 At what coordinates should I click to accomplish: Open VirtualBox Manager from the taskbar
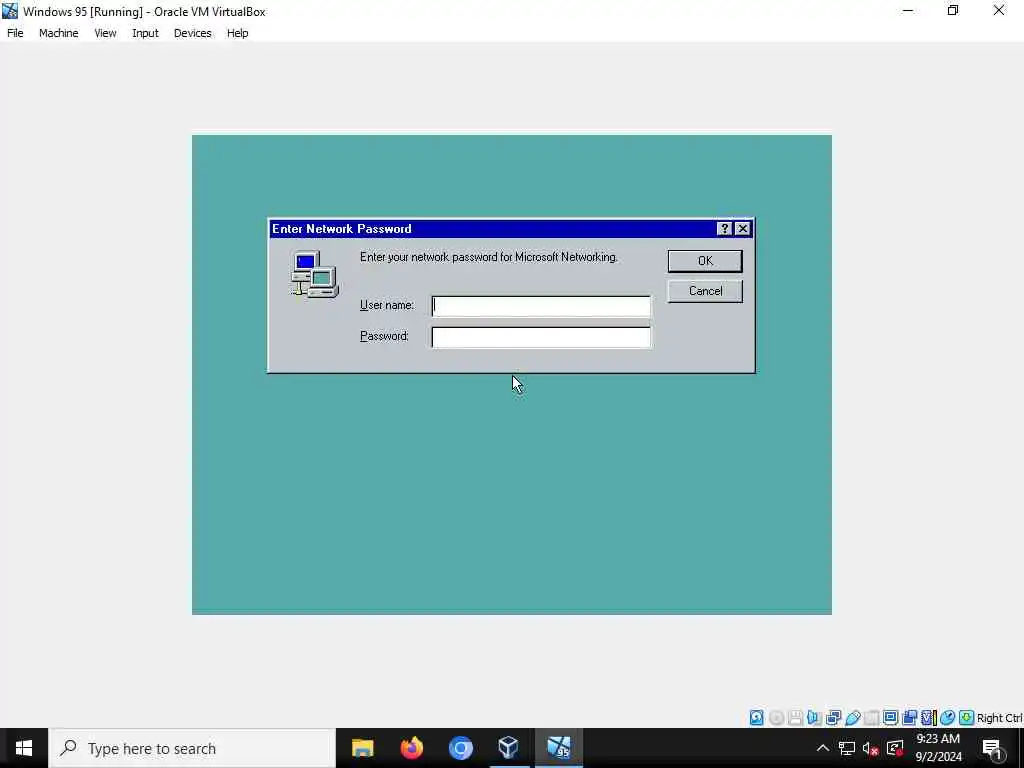pos(509,748)
